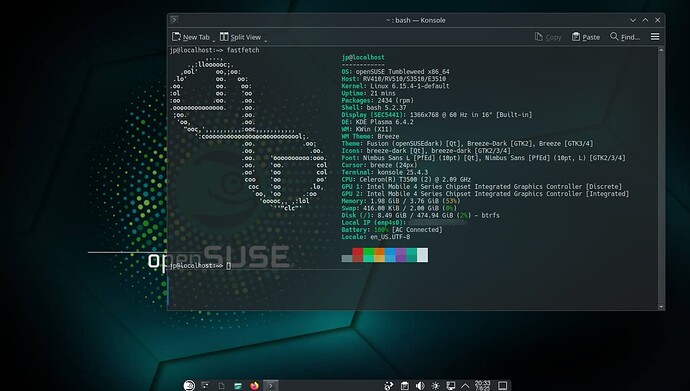Click the Show Desktop panel button
Screen dimensions: 690x391
point(503,386)
